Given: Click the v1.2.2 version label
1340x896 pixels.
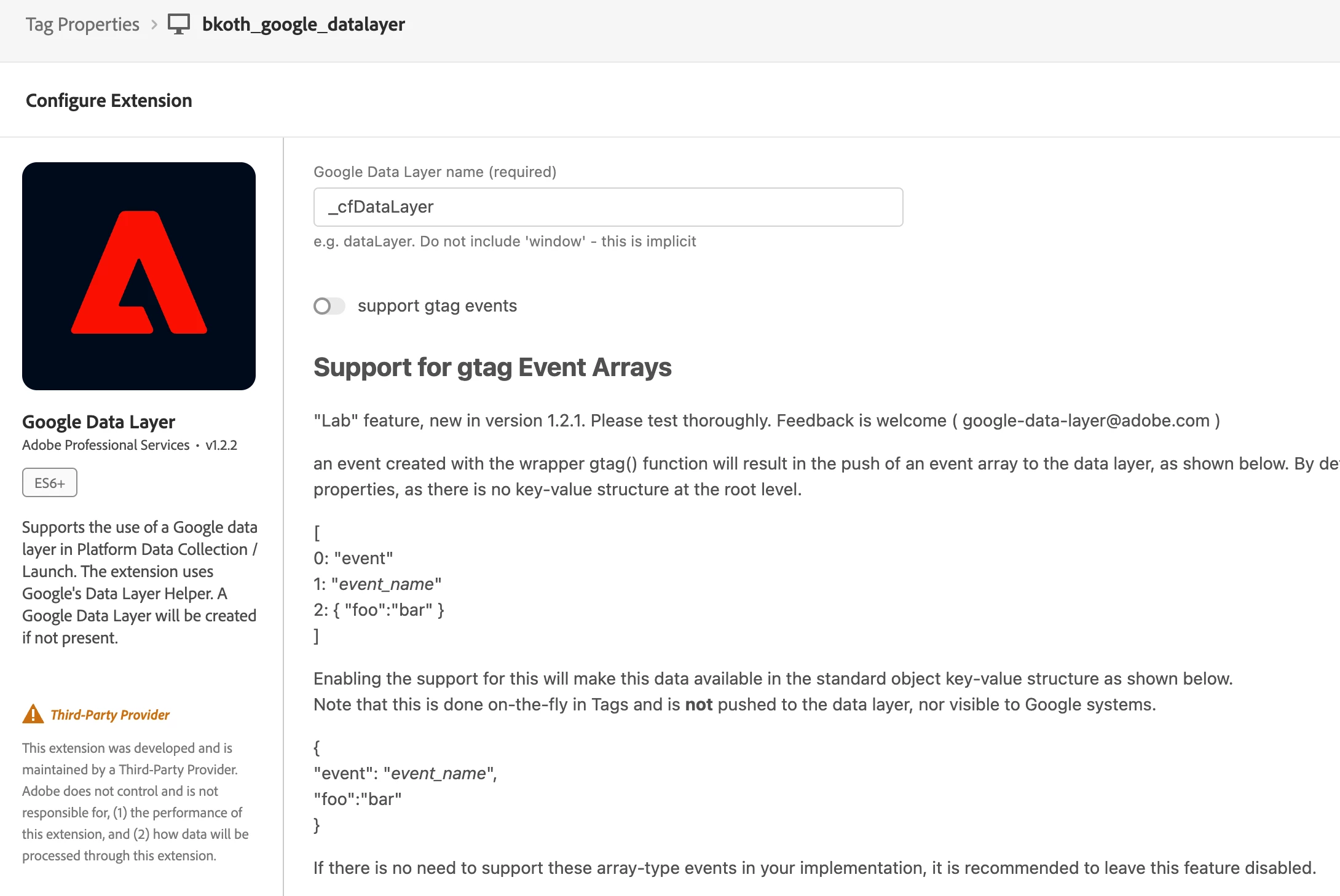Looking at the screenshot, I should pyautogui.click(x=221, y=446).
